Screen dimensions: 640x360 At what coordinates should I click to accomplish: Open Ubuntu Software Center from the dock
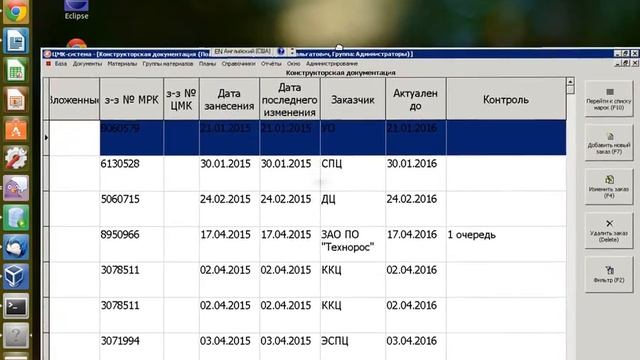click(x=16, y=129)
